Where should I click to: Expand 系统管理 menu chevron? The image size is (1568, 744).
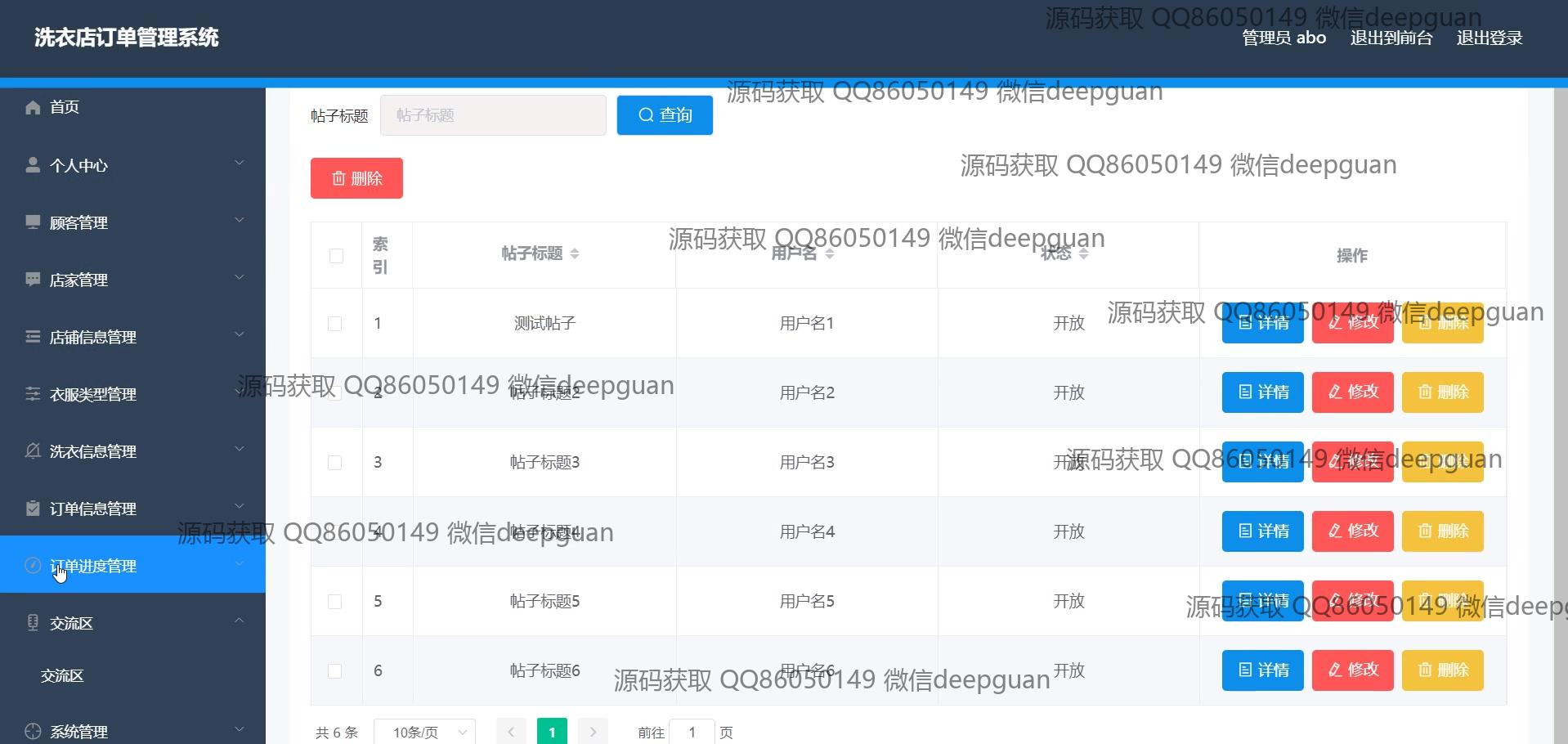[240, 729]
